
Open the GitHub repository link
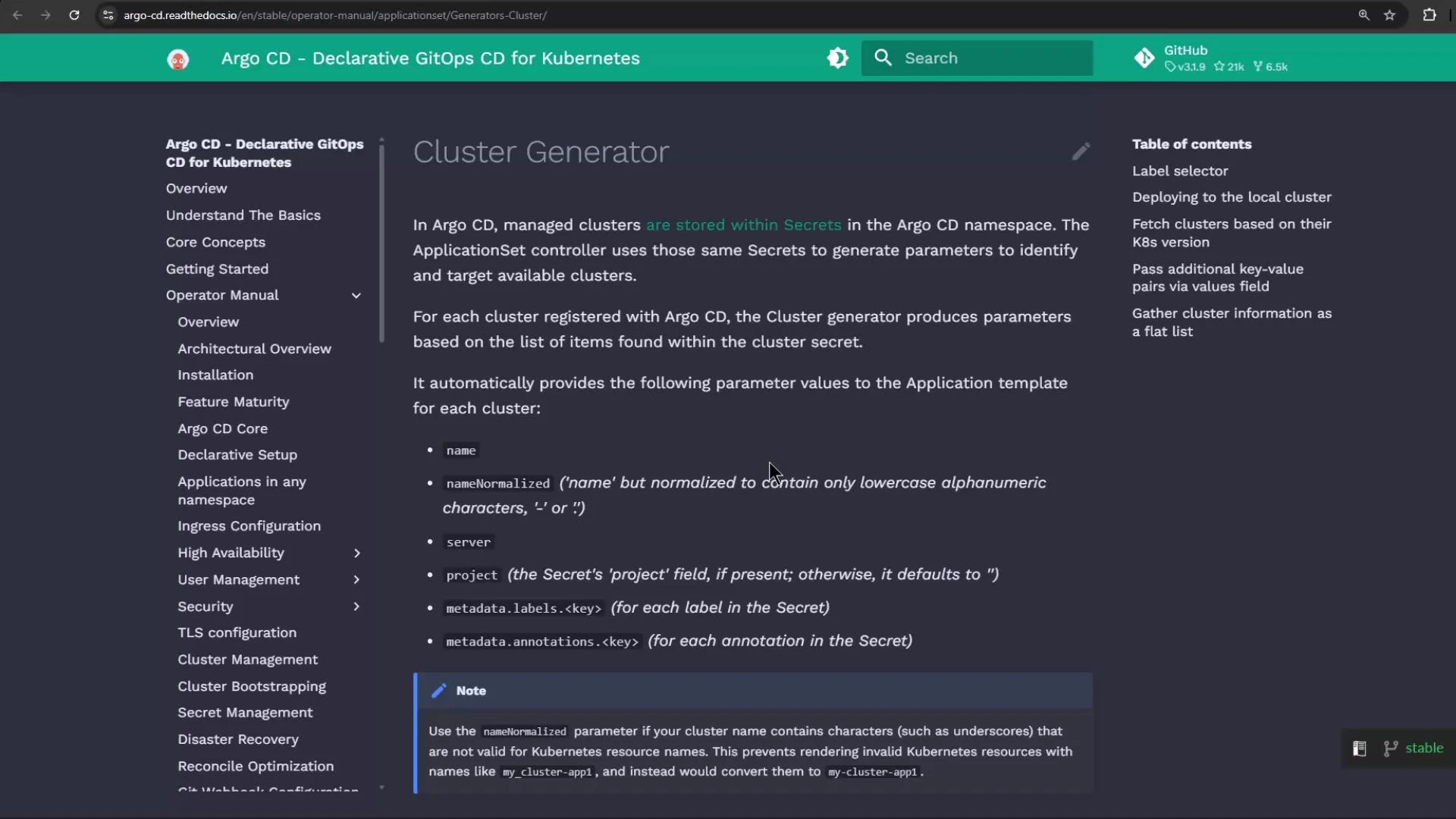[x=1210, y=58]
